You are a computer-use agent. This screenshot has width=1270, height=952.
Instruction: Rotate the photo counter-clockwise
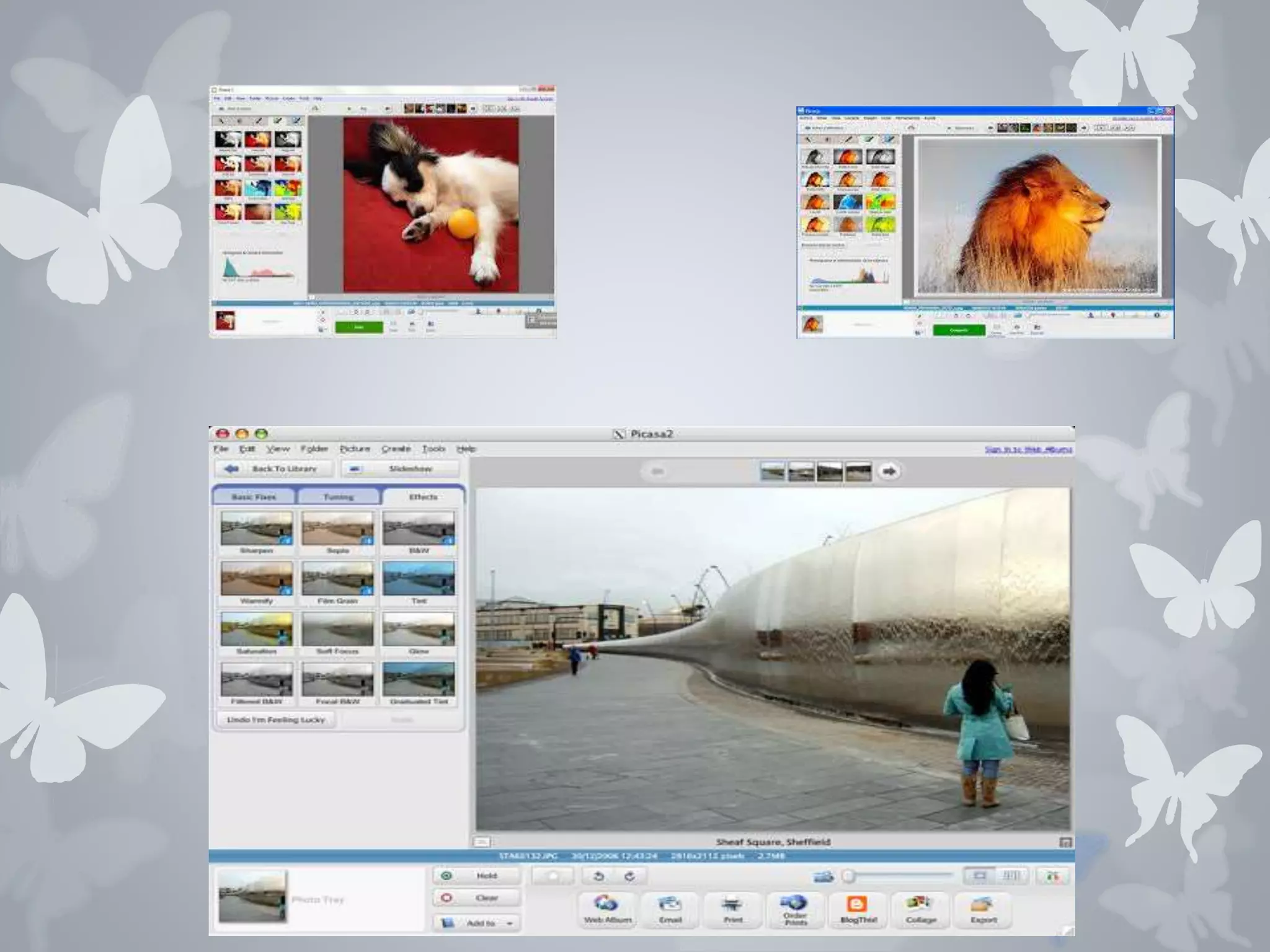pos(598,876)
